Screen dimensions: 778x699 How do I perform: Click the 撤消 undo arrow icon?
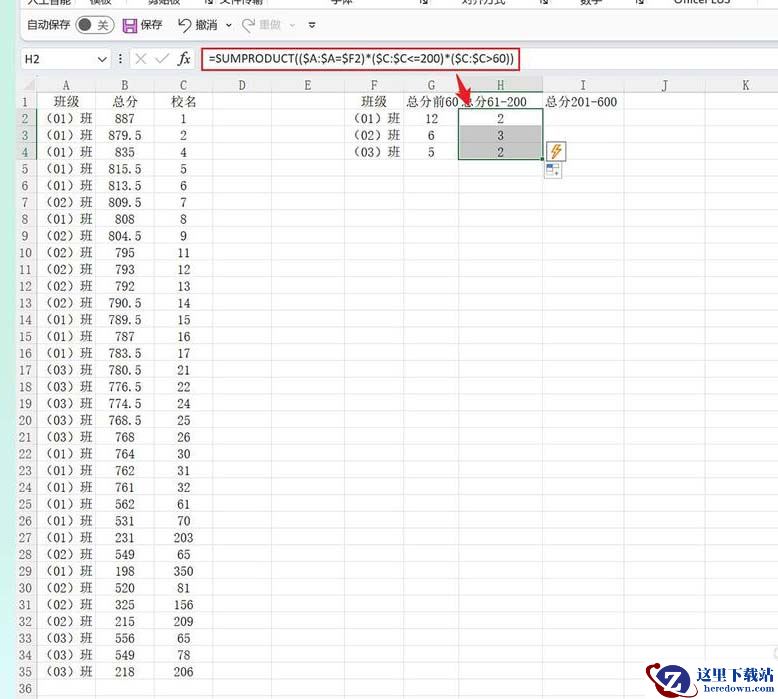(x=184, y=25)
